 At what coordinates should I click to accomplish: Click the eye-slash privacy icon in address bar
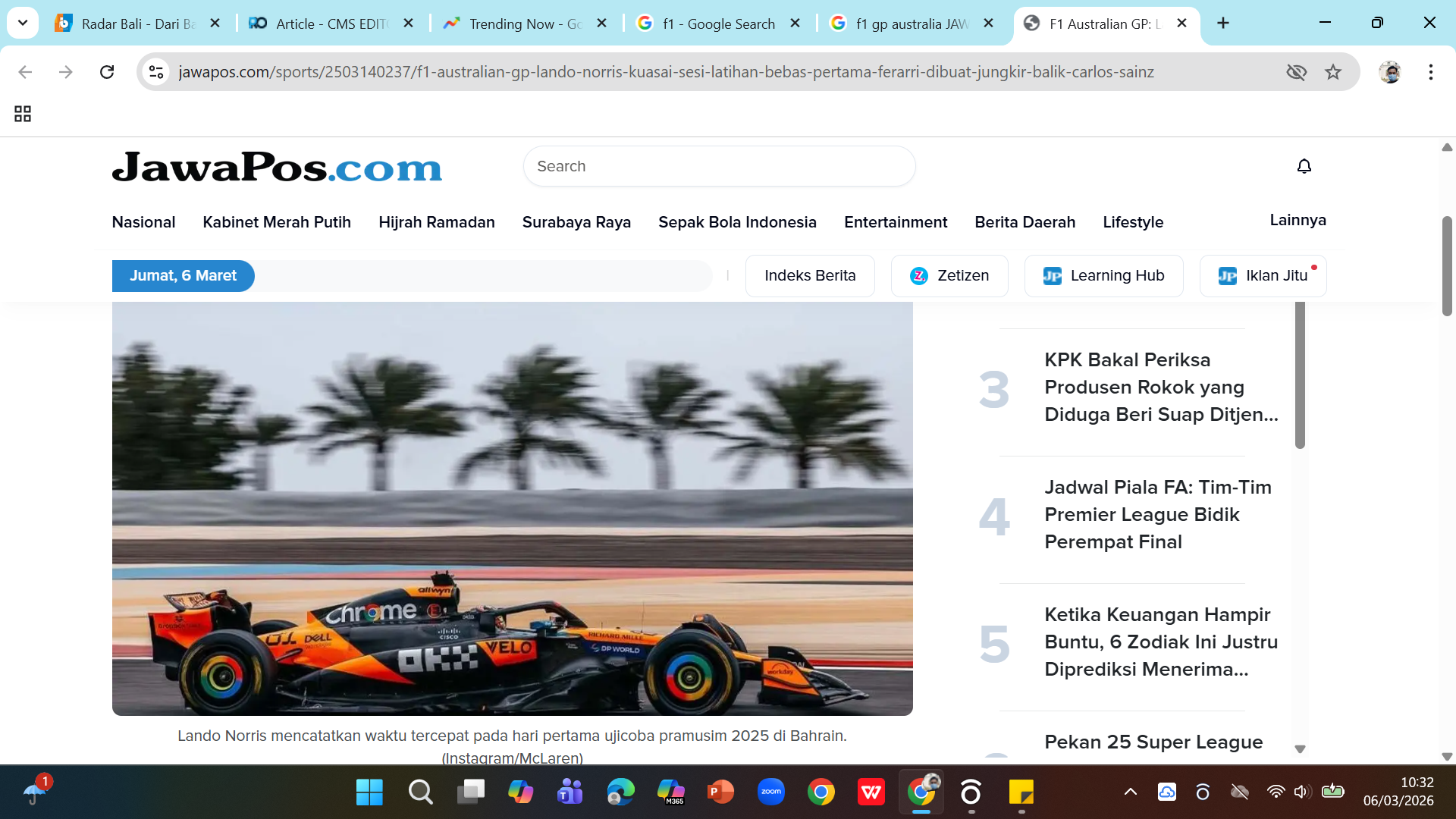pos(1297,72)
